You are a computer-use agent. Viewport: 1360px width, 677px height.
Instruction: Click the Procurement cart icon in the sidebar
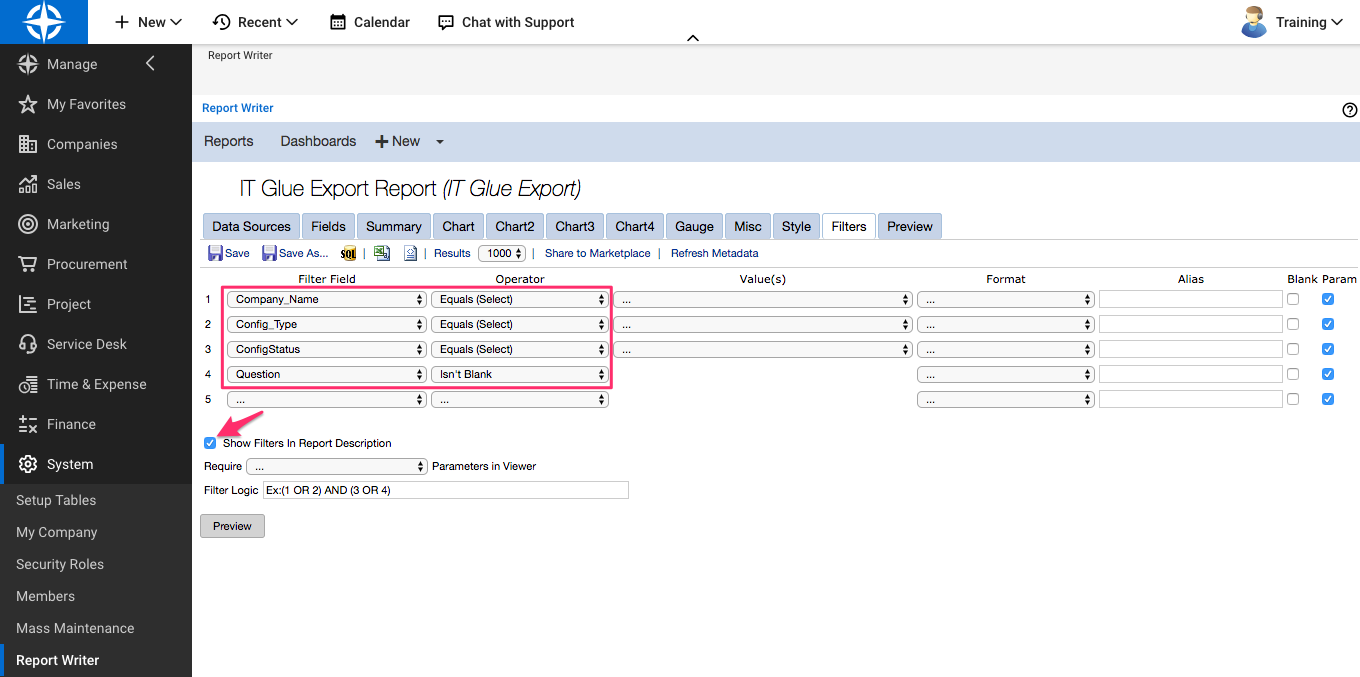[x=29, y=264]
